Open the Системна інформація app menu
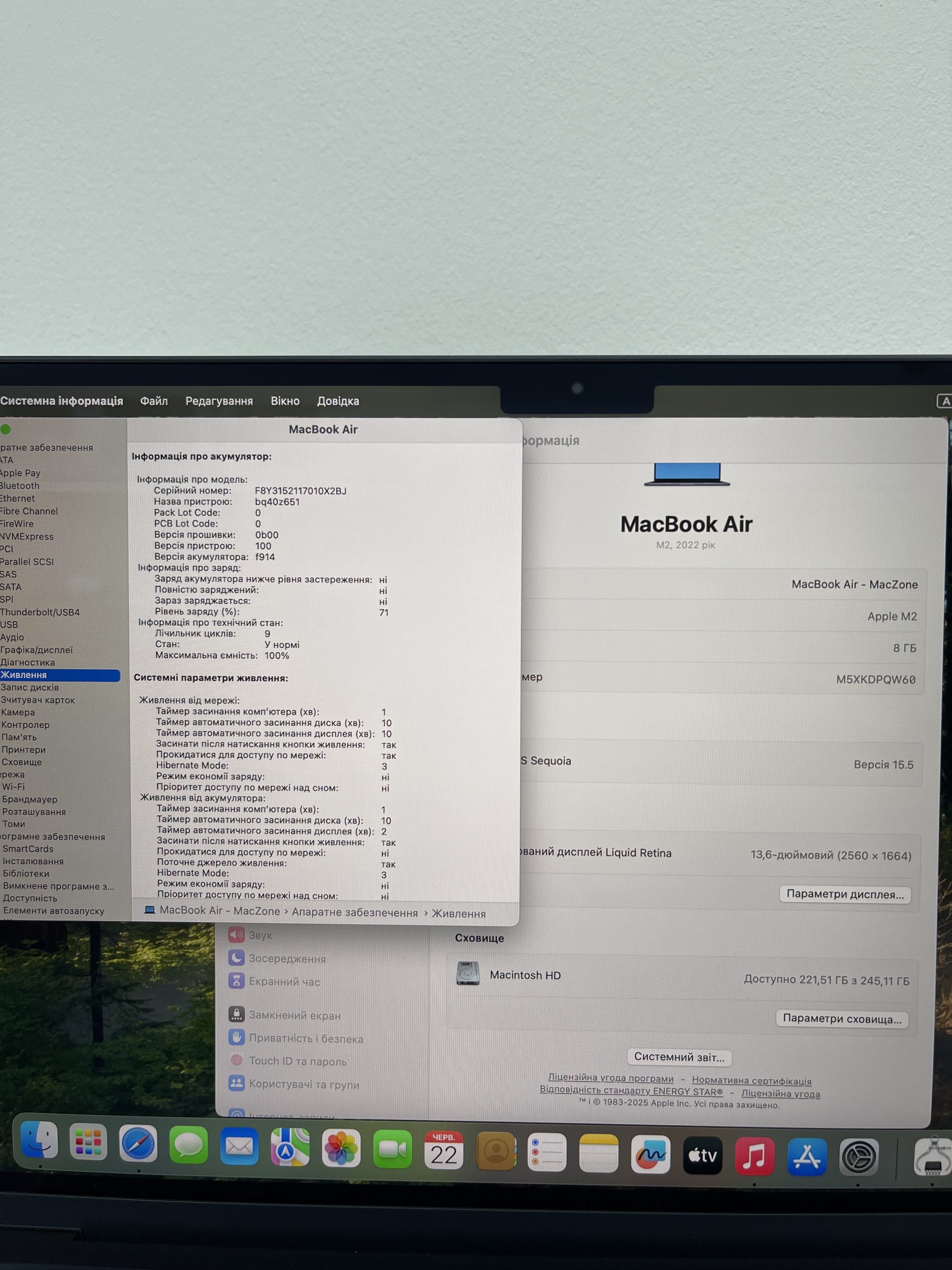The image size is (952, 1270). (61, 401)
